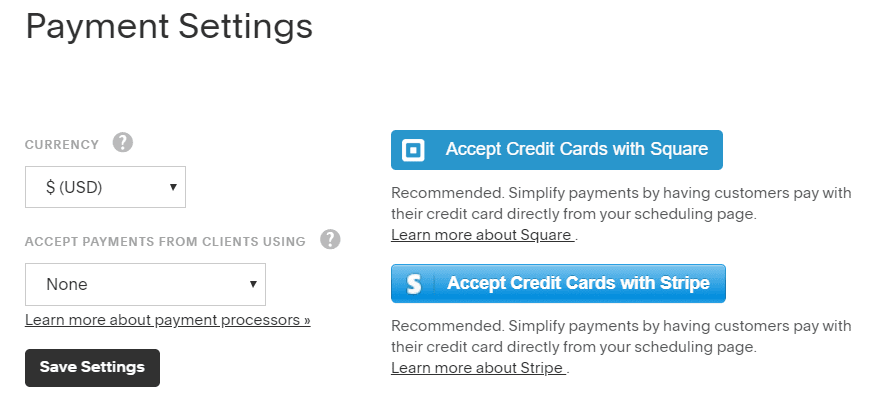Image resolution: width=882 pixels, height=414 pixels.
Task: Open the None payment method selector
Action: point(145,284)
